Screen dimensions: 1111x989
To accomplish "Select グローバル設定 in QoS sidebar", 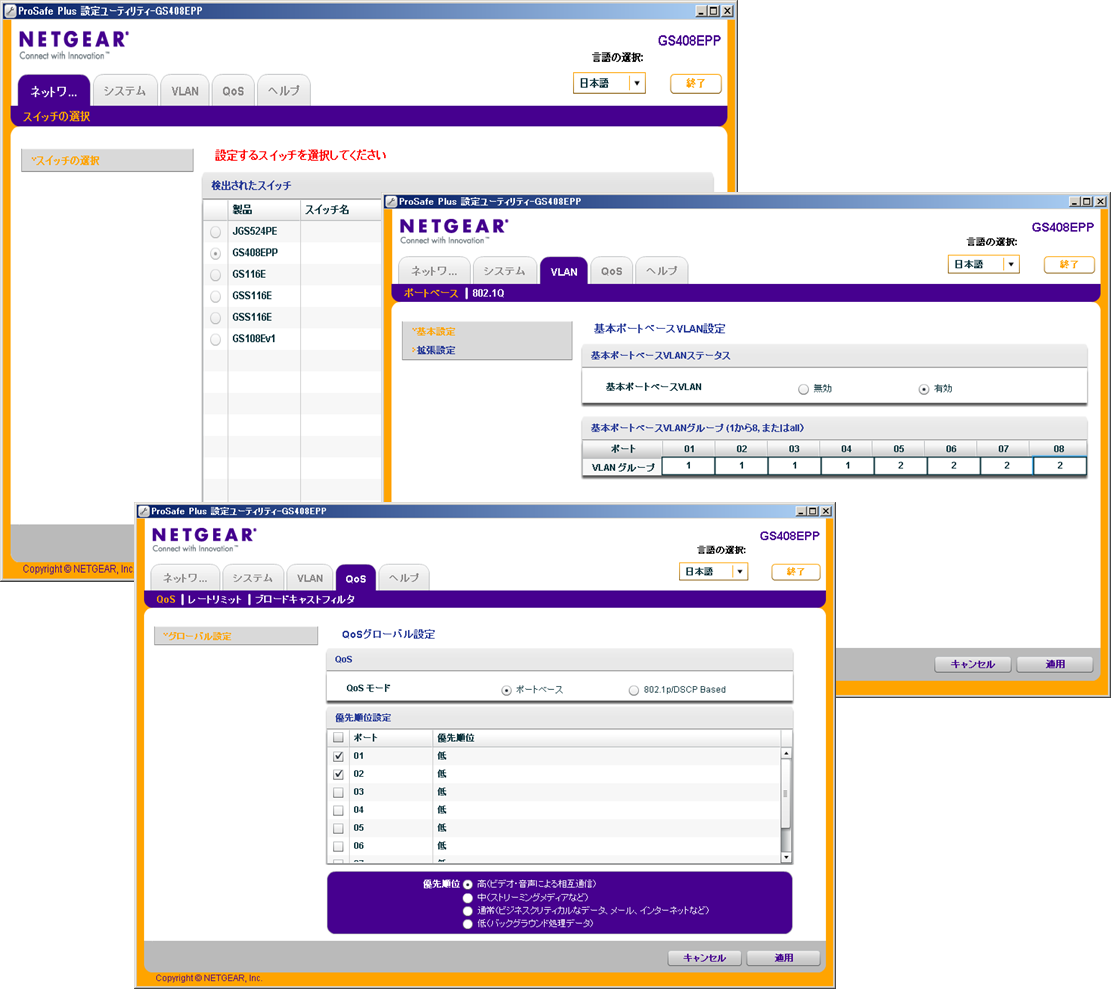I will [235, 636].
